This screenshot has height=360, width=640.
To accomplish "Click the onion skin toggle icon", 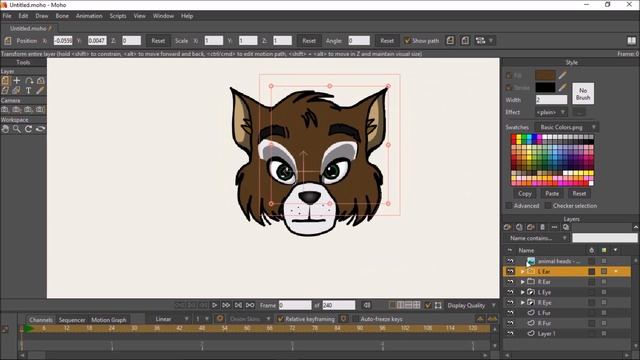I will tap(220, 319).
